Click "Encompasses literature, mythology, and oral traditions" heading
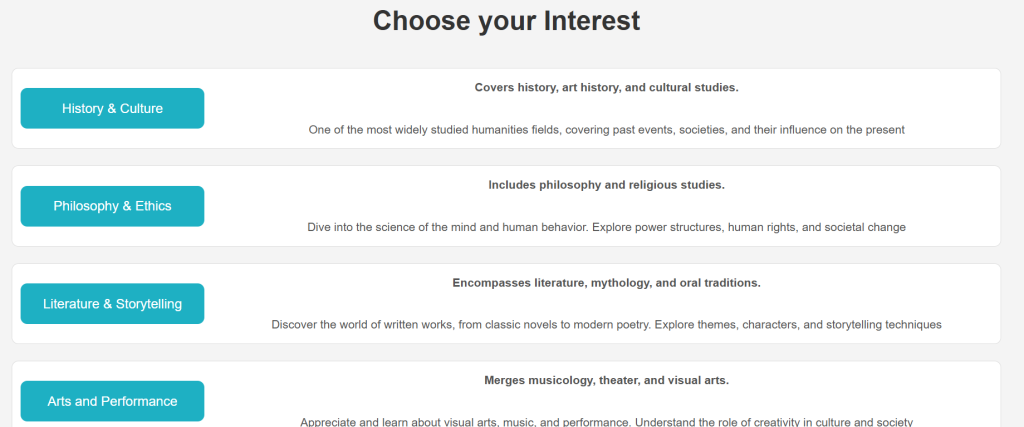The width and height of the screenshot is (1024, 427). click(x=606, y=283)
